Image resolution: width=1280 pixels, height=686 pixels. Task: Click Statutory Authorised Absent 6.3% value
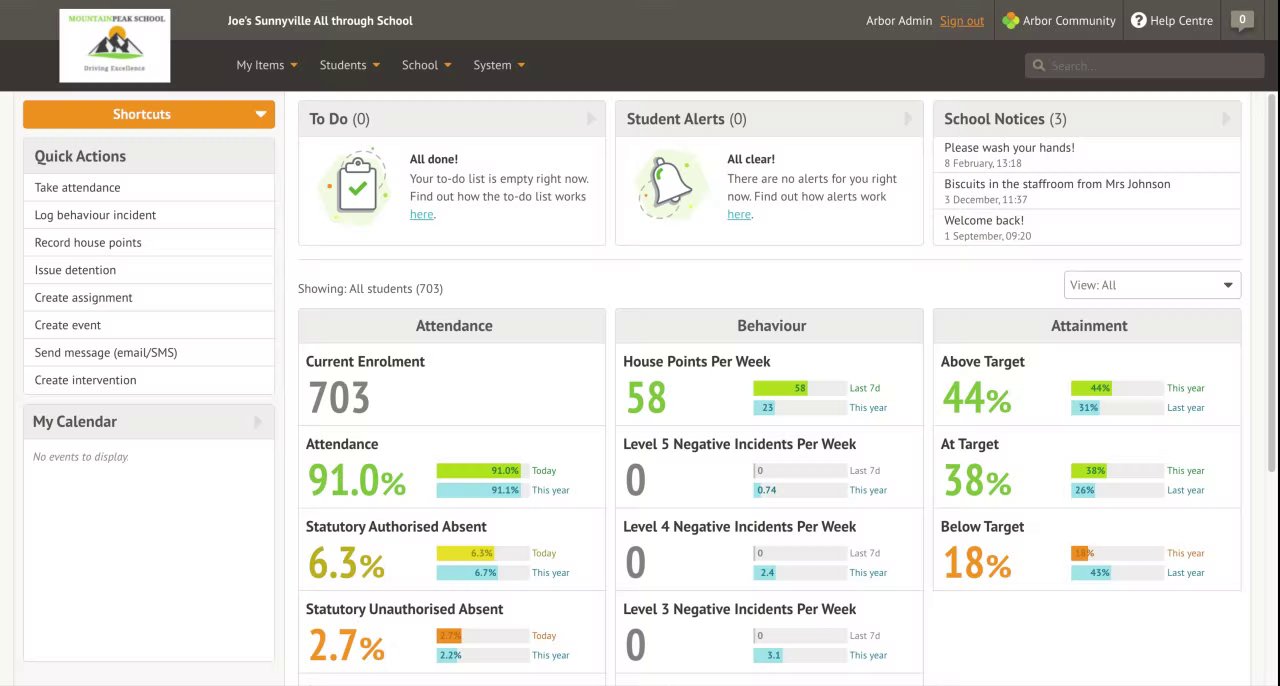(x=346, y=564)
